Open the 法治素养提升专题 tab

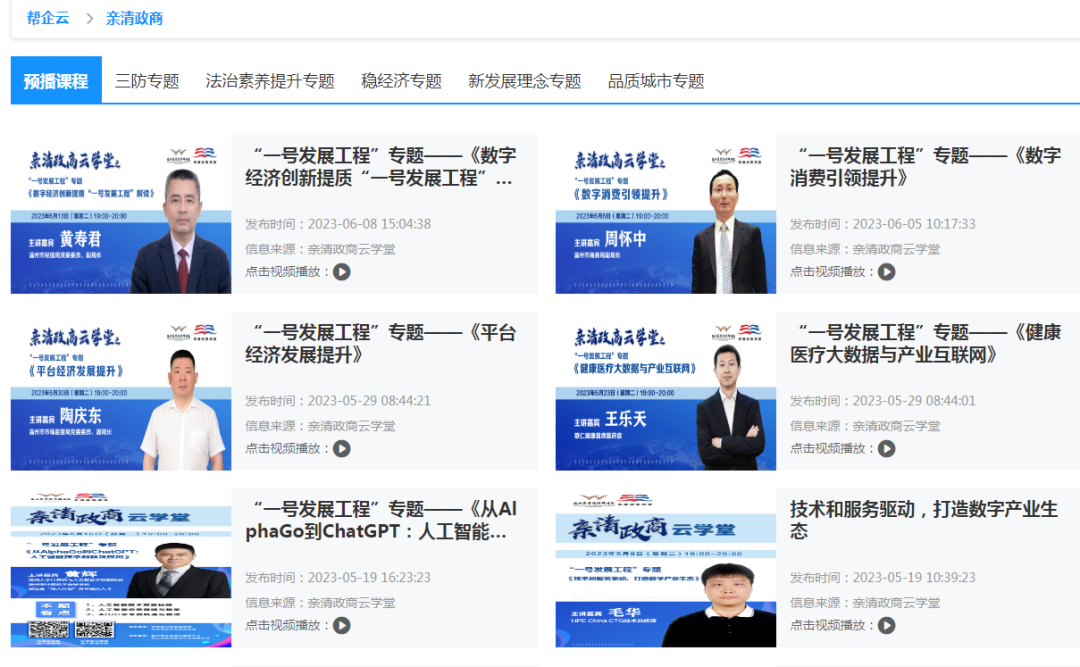pos(270,81)
